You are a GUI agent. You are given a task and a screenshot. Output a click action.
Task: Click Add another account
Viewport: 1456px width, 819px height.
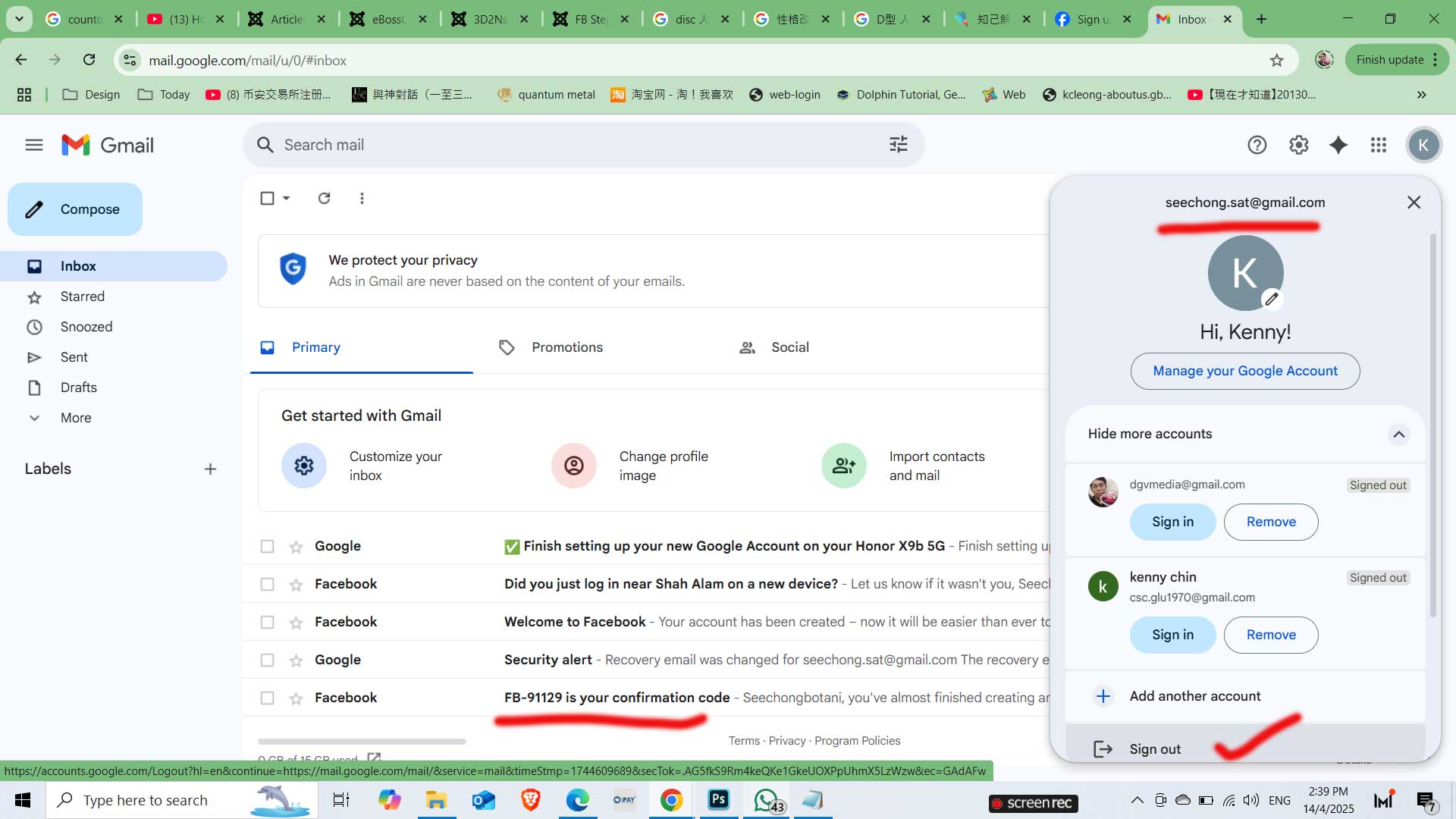tap(1245, 696)
